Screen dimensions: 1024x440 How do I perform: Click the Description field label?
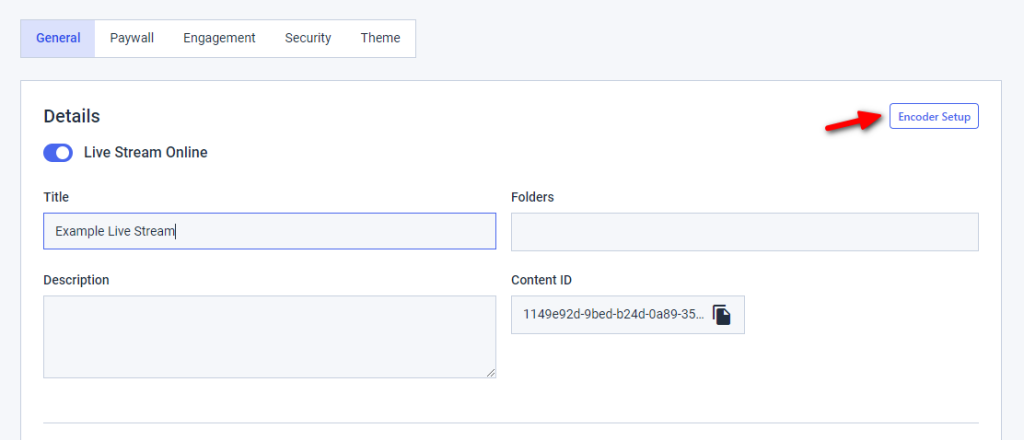[76, 279]
